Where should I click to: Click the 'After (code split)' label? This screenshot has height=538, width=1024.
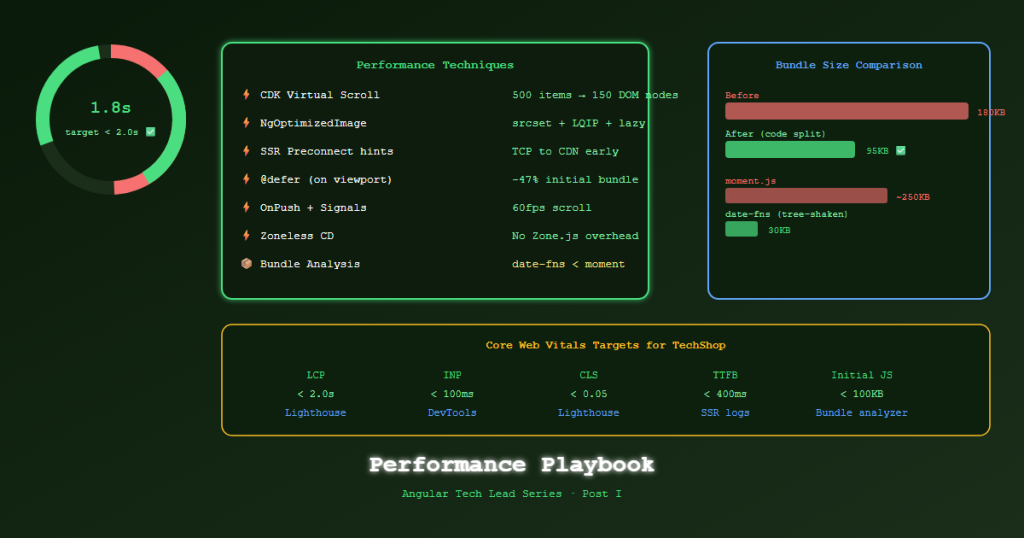point(775,133)
